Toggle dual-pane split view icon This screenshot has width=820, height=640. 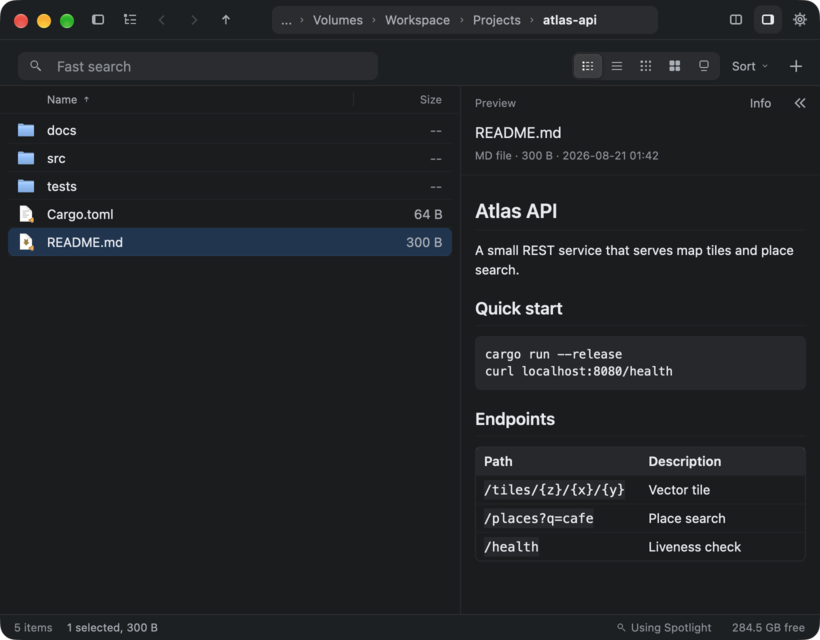(x=736, y=20)
